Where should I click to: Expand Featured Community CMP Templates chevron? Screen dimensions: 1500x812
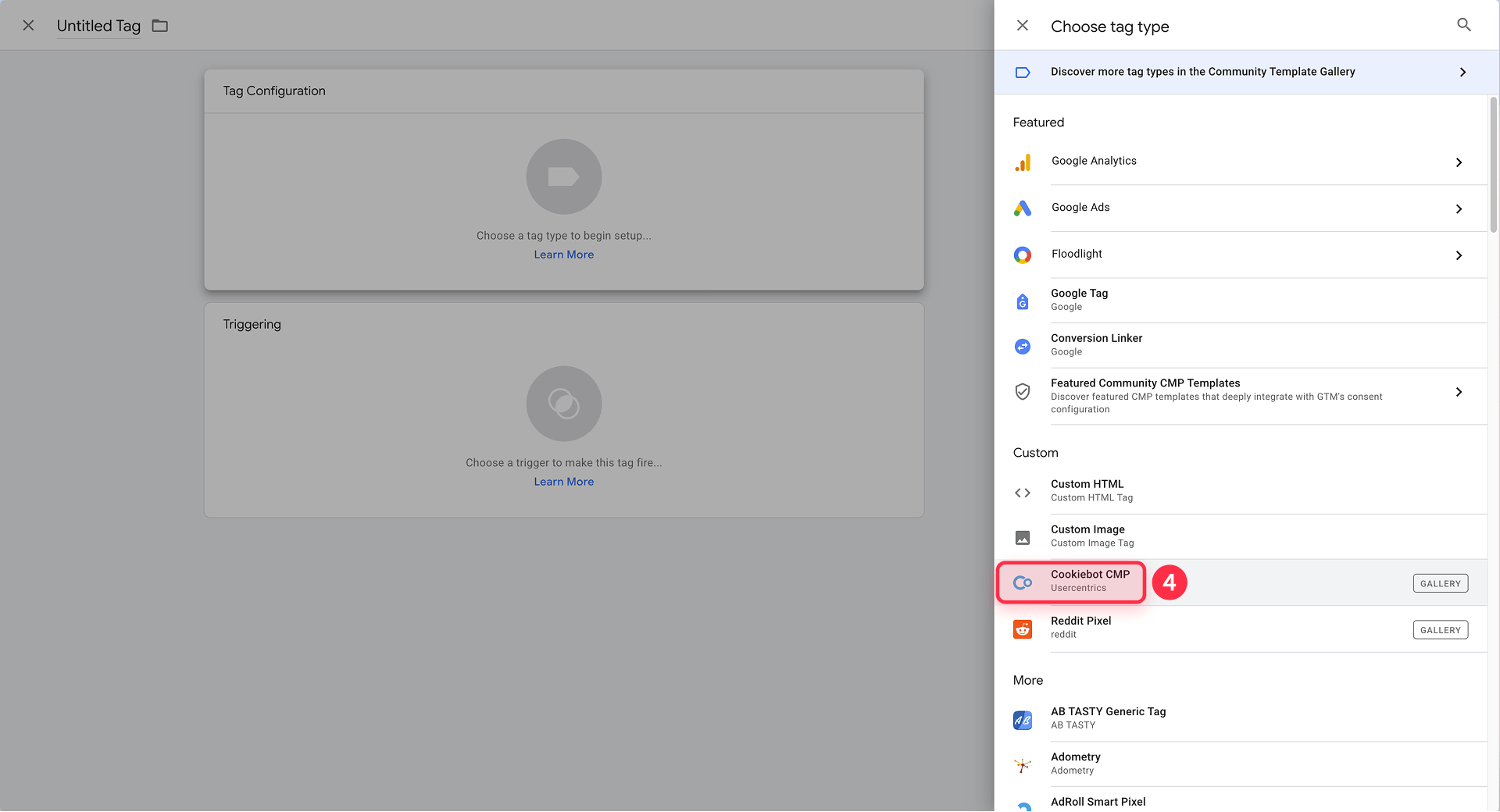pyautogui.click(x=1459, y=392)
